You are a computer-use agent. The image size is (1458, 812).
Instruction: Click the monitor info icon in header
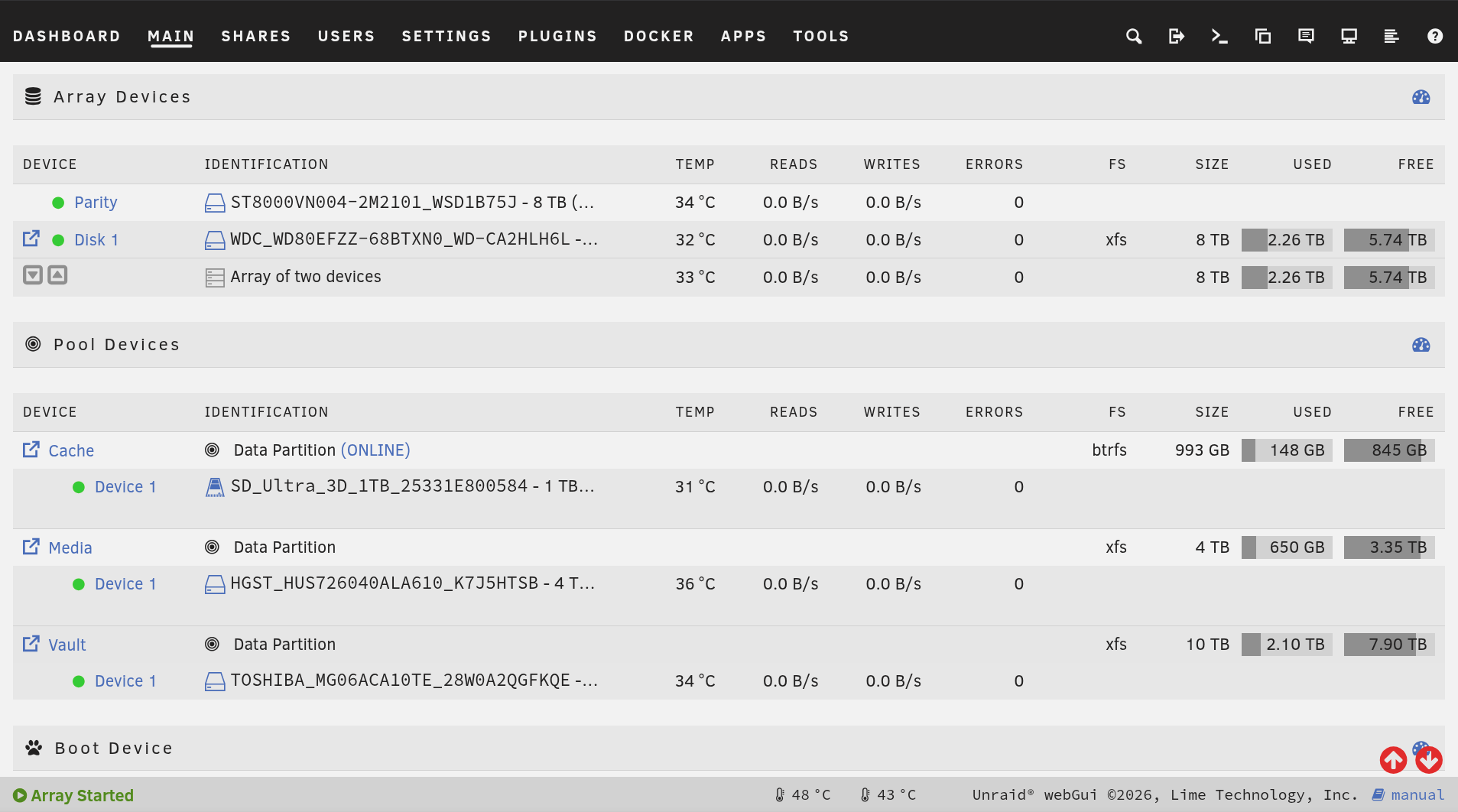(x=1349, y=36)
